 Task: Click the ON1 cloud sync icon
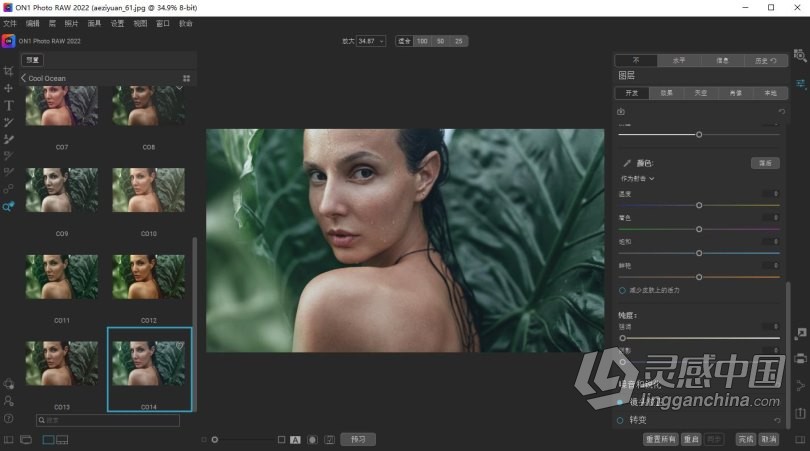8,384
